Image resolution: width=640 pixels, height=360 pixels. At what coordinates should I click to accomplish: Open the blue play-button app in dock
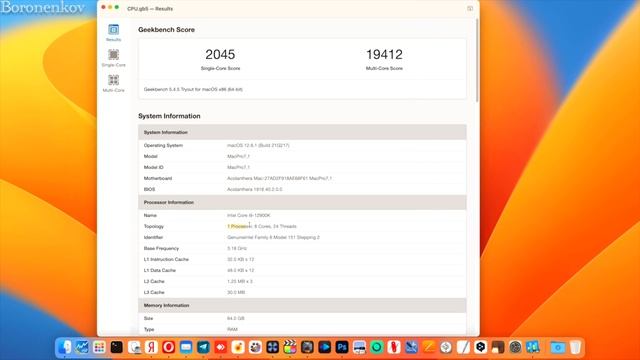click(324, 347)
